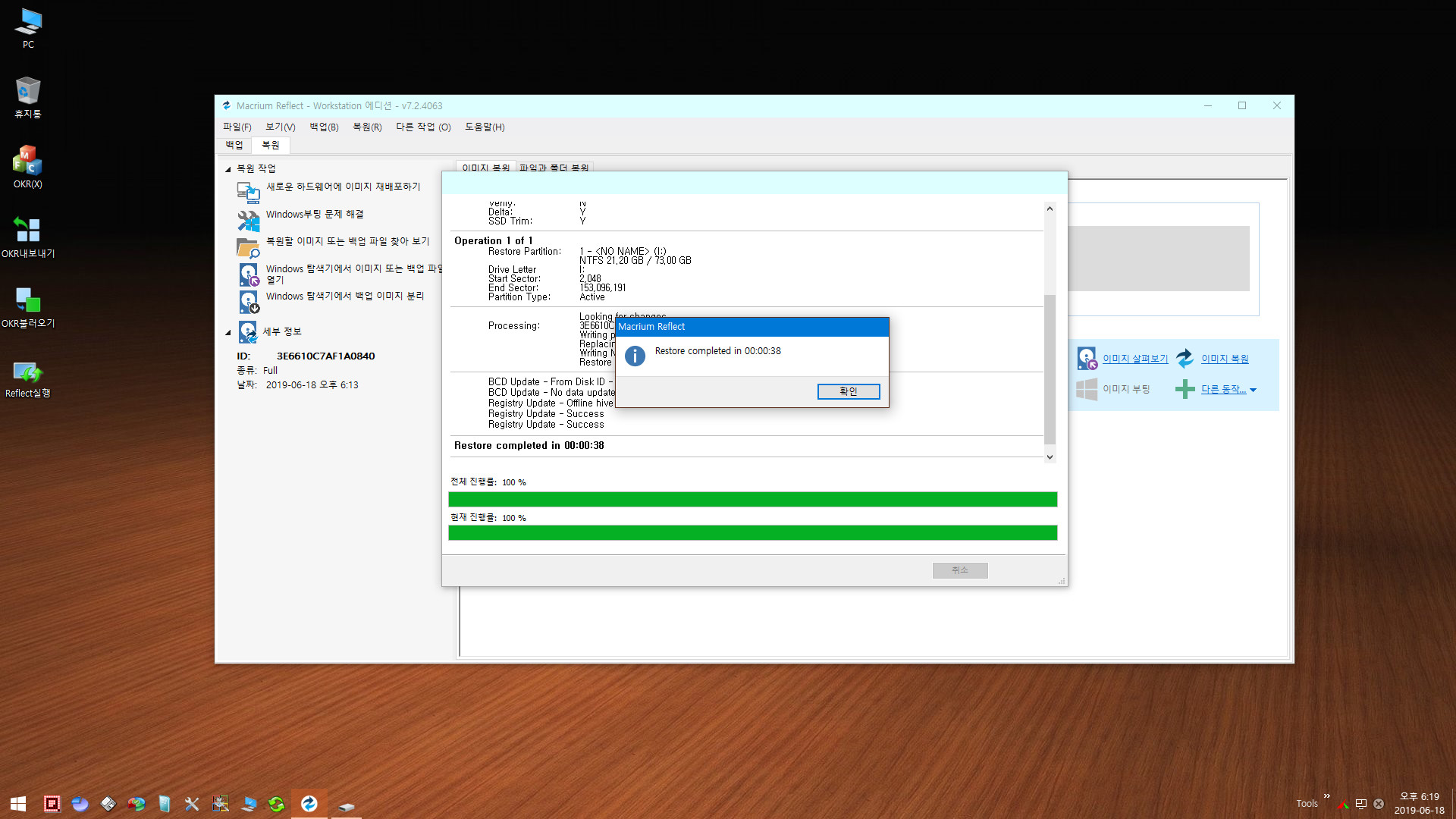
Task: Open the OKR불러오기 desktop shortcut
Action: point(28,306)
